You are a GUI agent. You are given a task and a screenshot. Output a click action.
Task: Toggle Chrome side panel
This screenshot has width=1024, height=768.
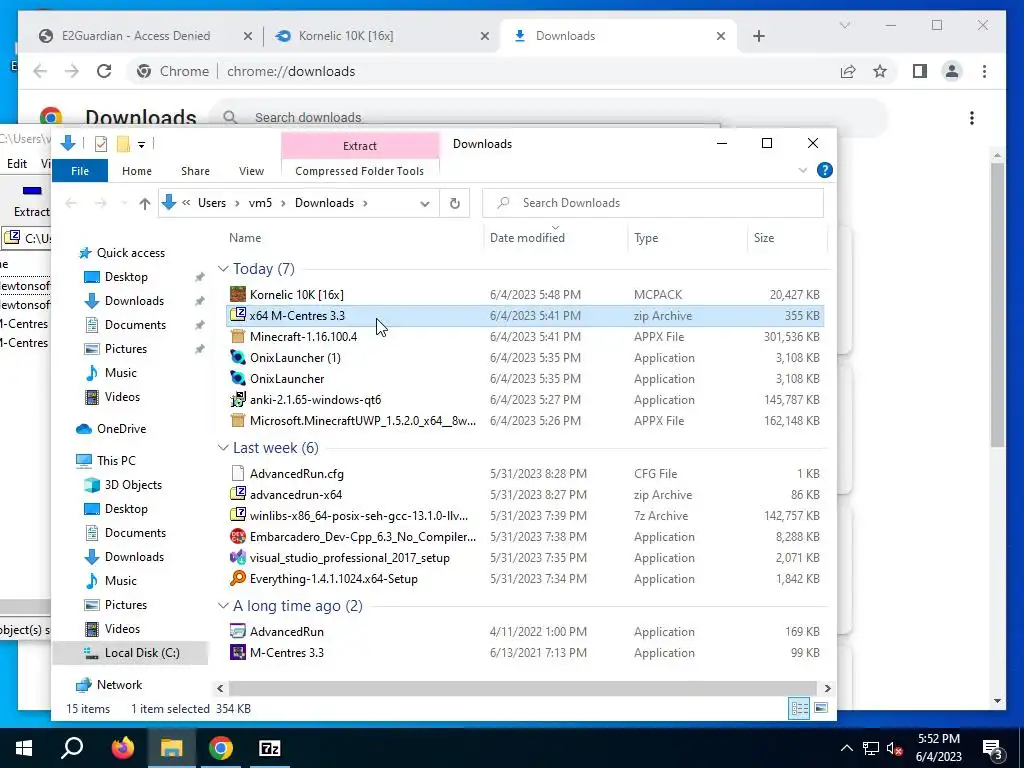920,71
